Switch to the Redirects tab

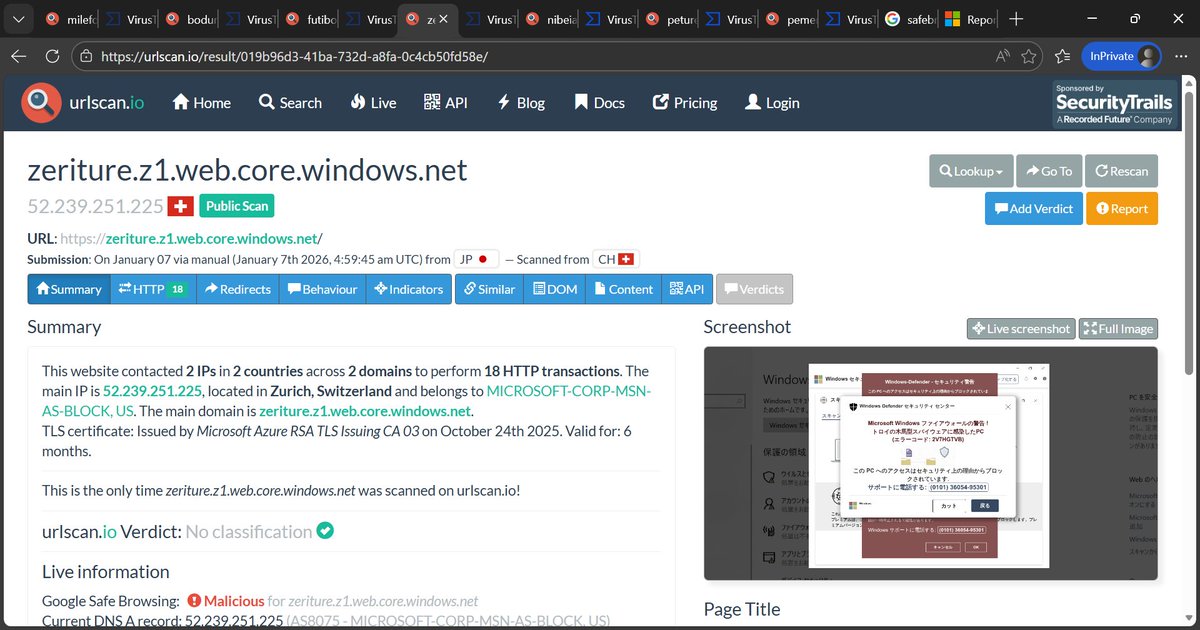(237, 289)
